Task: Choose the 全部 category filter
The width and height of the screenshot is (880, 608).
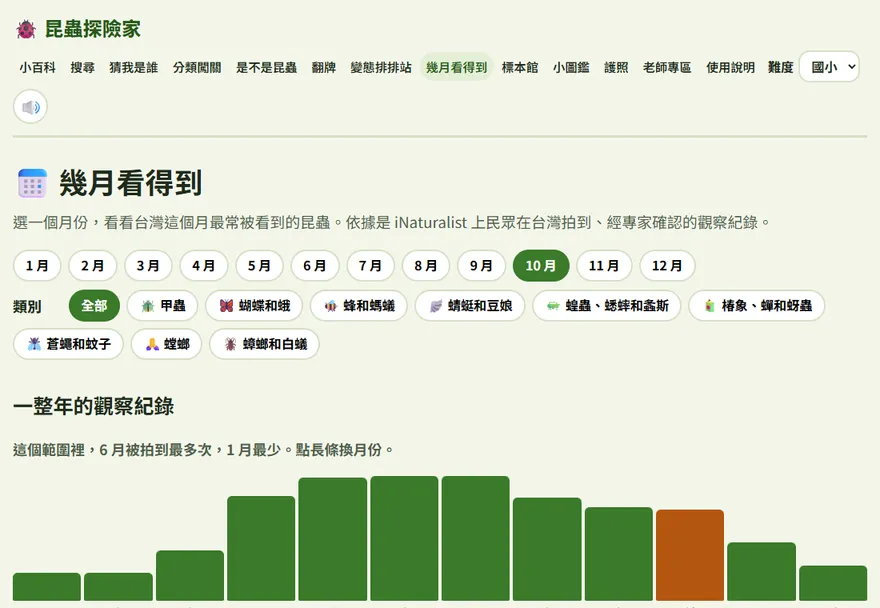Action: (94, 306)
